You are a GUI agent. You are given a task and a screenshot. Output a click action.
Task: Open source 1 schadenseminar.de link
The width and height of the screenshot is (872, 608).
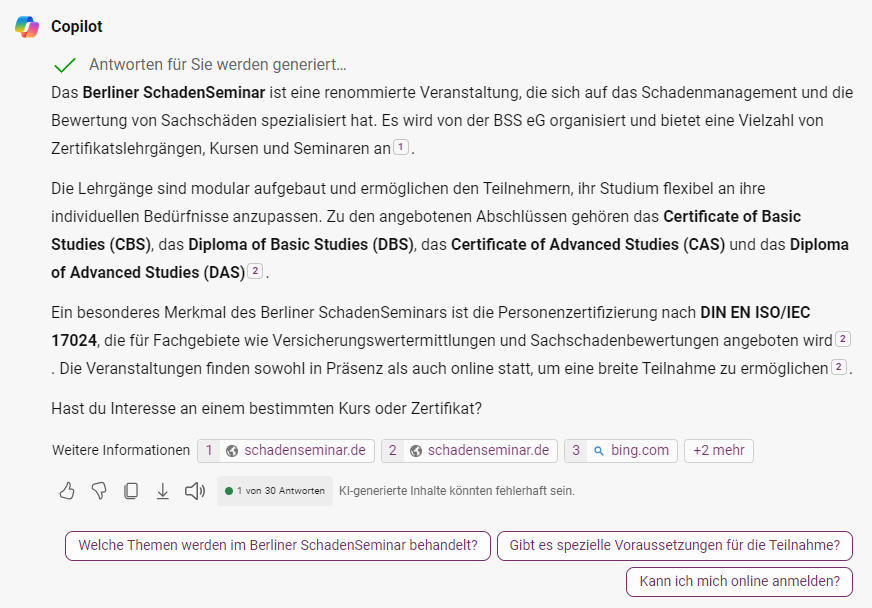pos(286,451)
